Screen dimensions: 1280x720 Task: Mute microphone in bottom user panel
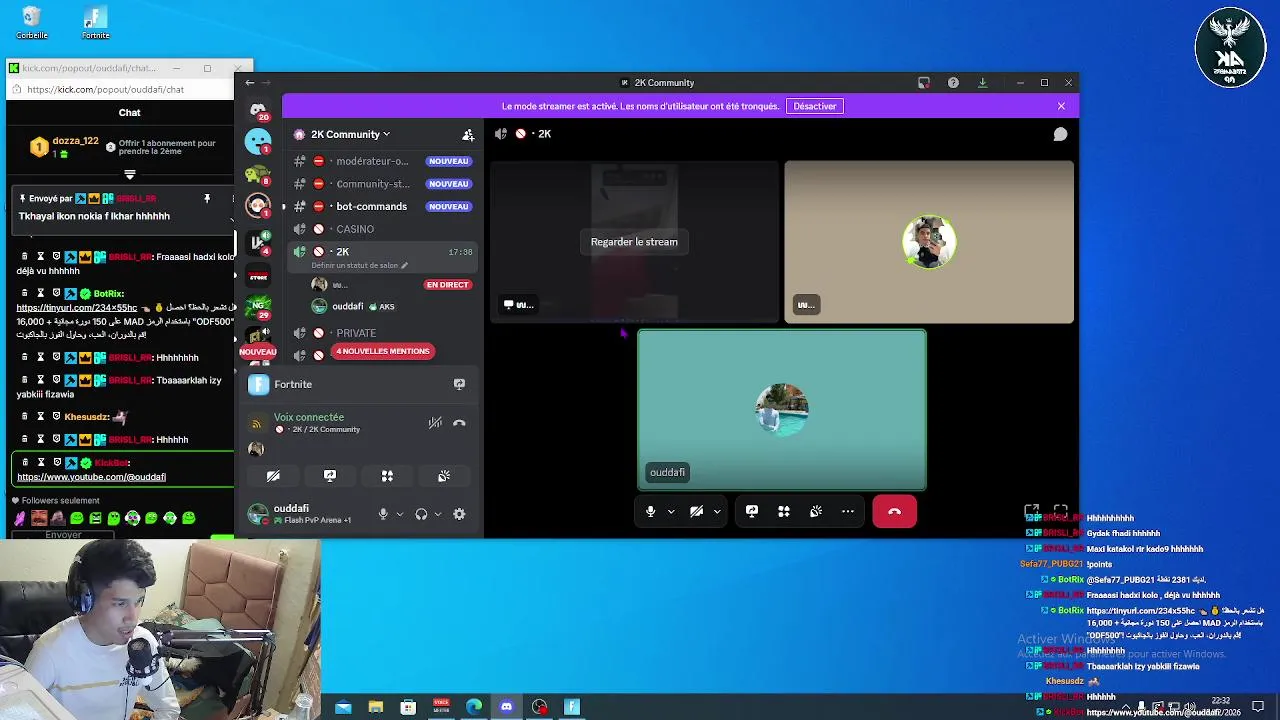click(x=383, y=514)
